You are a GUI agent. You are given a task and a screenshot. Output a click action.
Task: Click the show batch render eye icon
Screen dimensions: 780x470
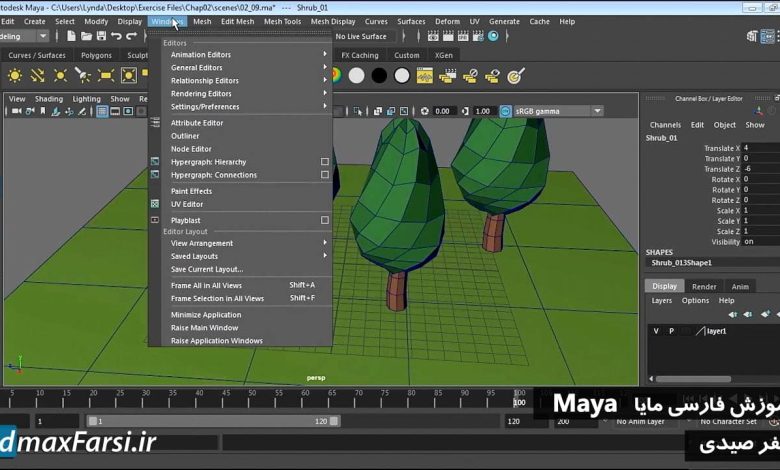coord(492,76)
